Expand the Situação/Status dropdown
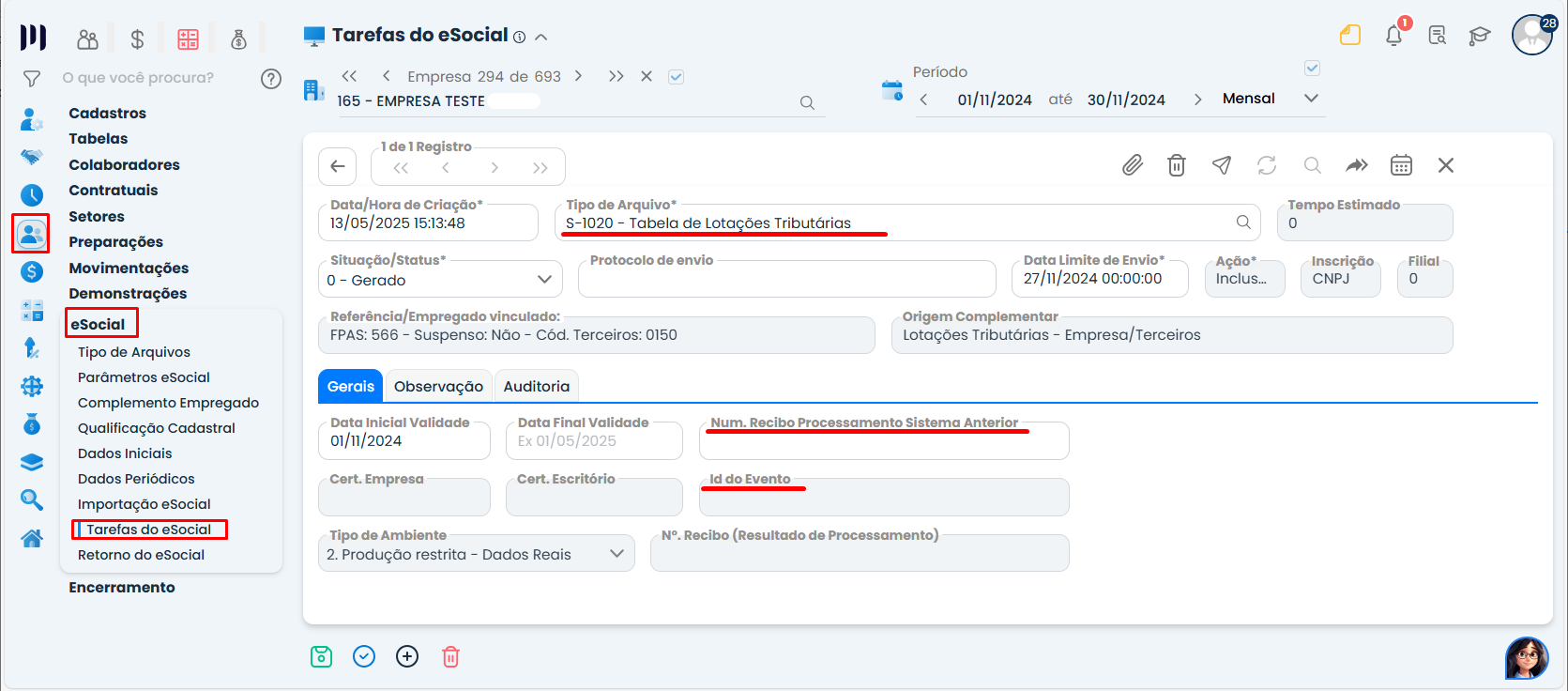Viewport: 1568px width, 691px height. pos(544,280)
